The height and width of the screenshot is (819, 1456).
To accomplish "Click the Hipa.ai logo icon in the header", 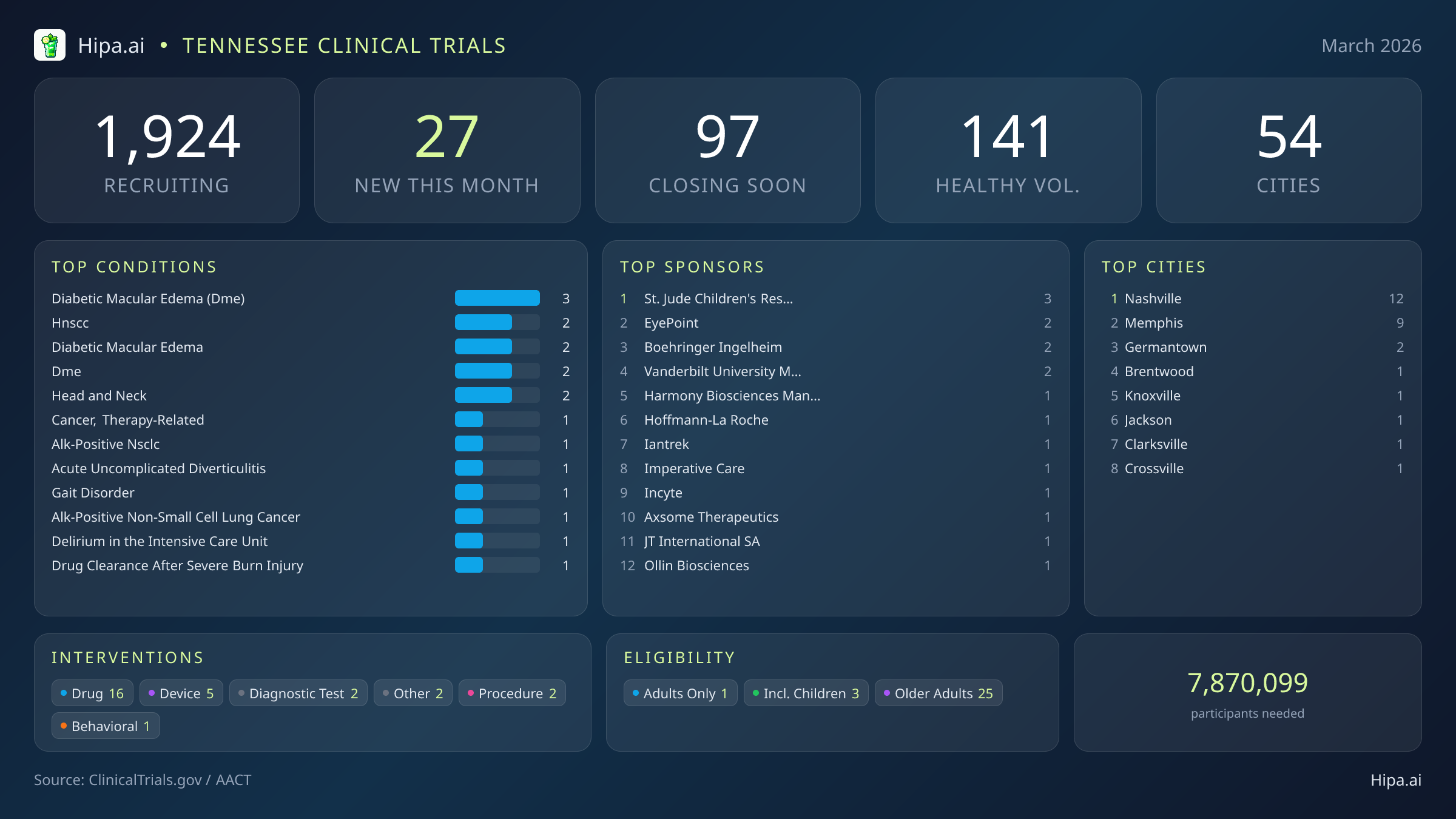I will 51,44.
